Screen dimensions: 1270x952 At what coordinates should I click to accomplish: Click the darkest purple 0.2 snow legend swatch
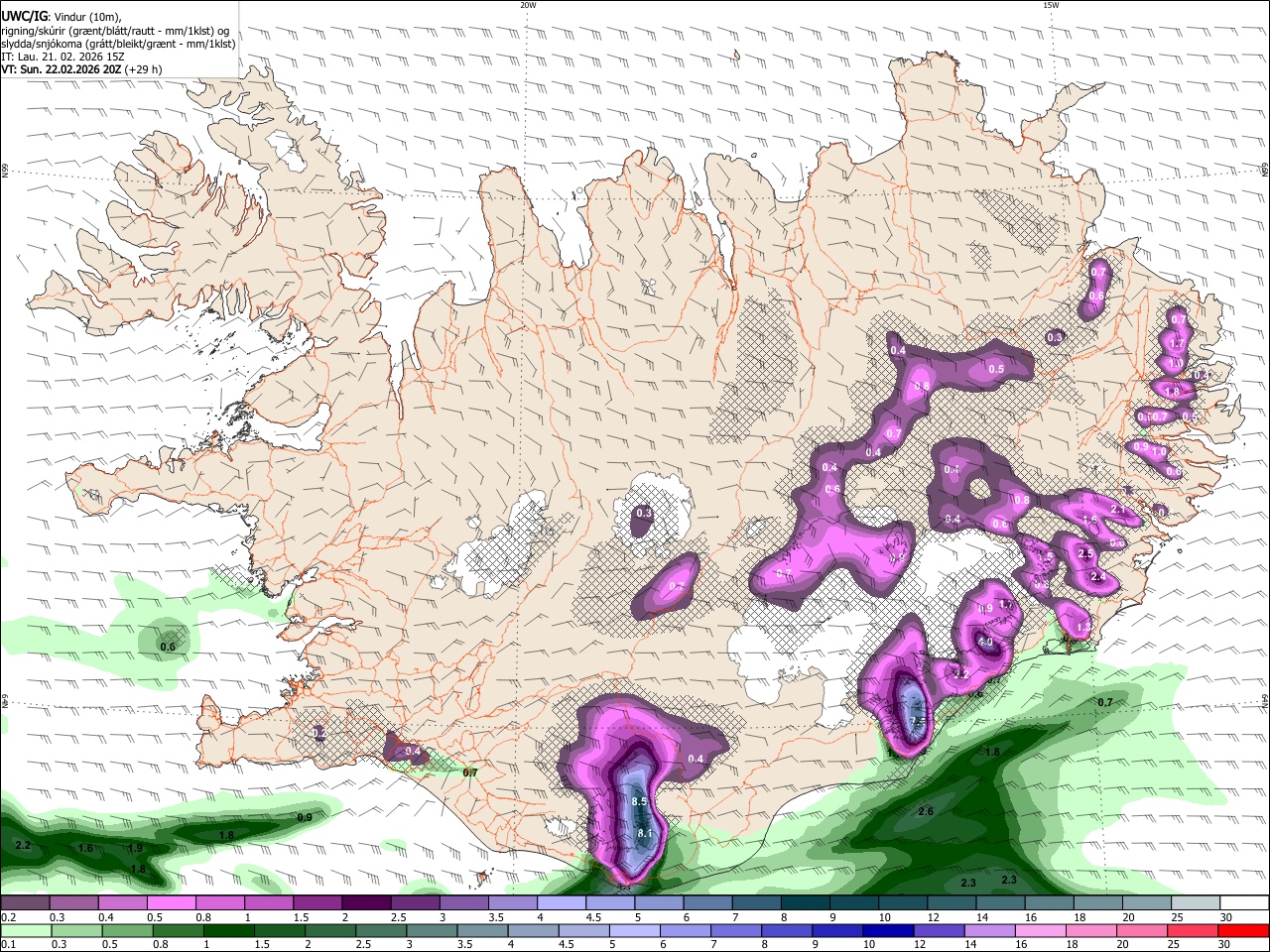point(25,902)
